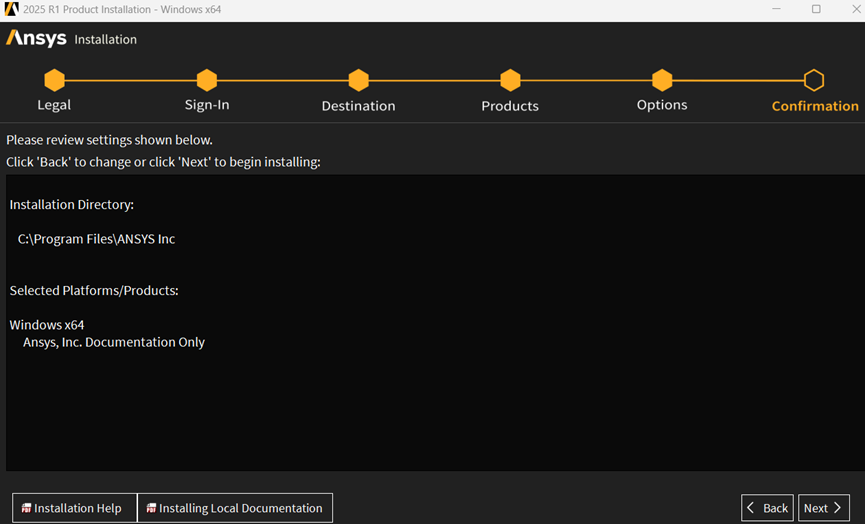Click the path C:\Program Files\ANSYS Inc
865x524 pixels.
point(97,239)
